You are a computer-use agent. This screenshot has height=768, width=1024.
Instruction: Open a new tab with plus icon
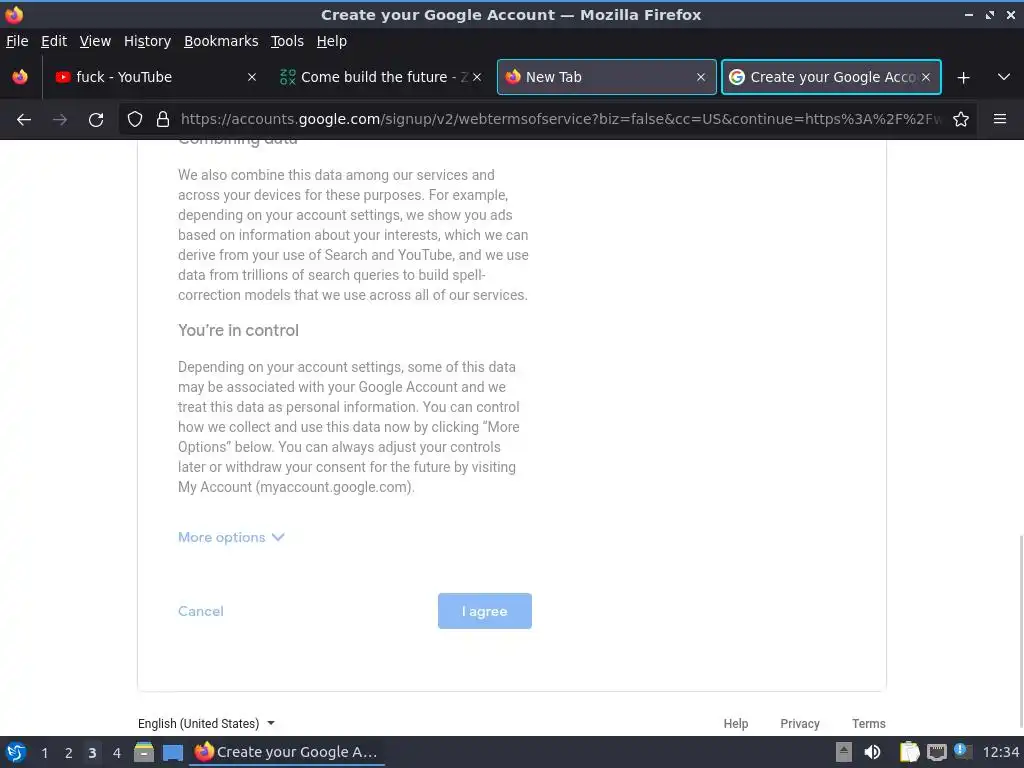click(x=963, y=78)
